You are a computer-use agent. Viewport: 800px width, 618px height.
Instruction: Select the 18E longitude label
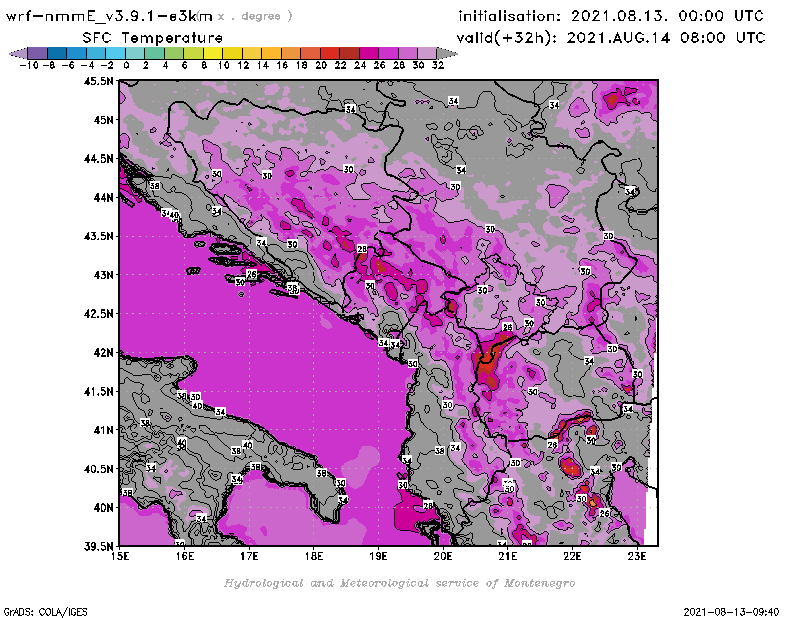coord(314,556)
